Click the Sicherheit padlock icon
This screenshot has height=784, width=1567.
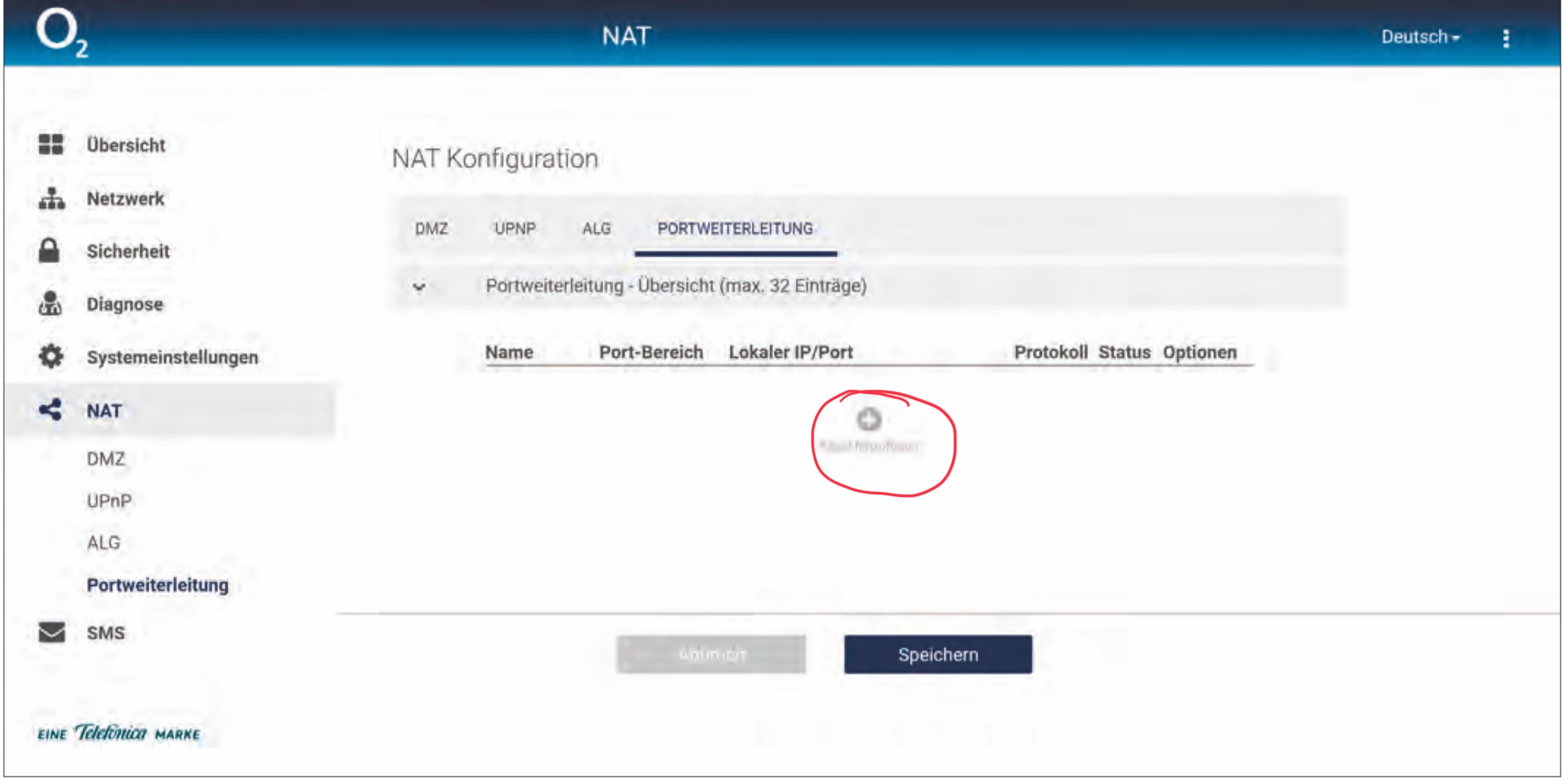(x=49, y=251)
